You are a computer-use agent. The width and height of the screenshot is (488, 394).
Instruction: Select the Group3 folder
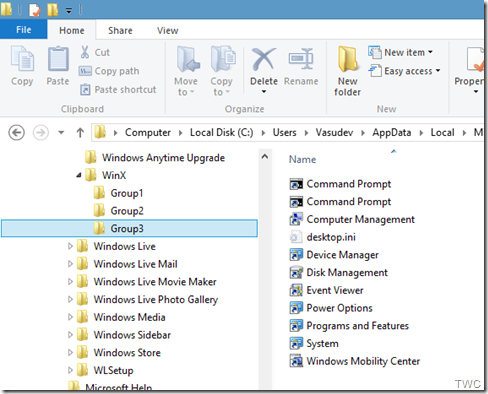129,228
